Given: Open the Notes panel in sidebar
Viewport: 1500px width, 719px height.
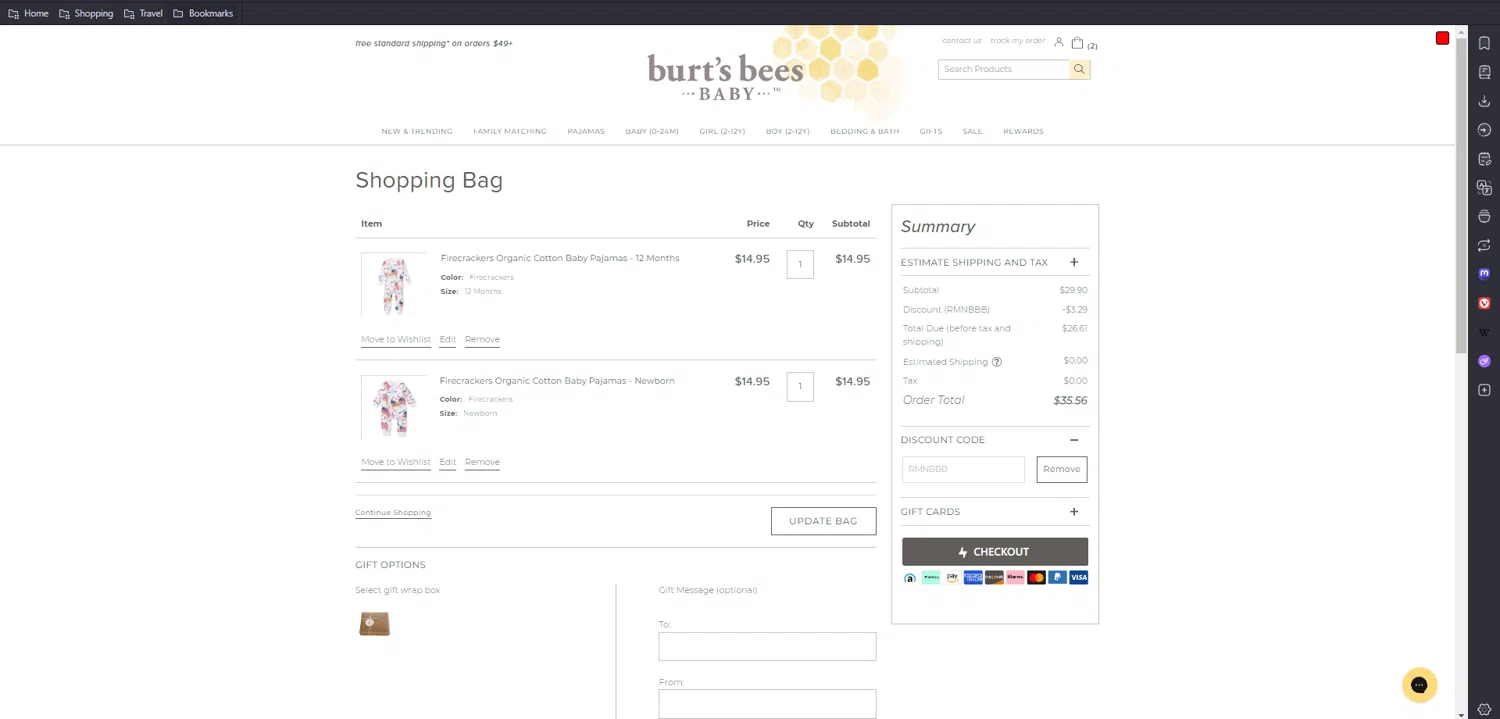Looking at the screenshot, I should pos(1484,159).
